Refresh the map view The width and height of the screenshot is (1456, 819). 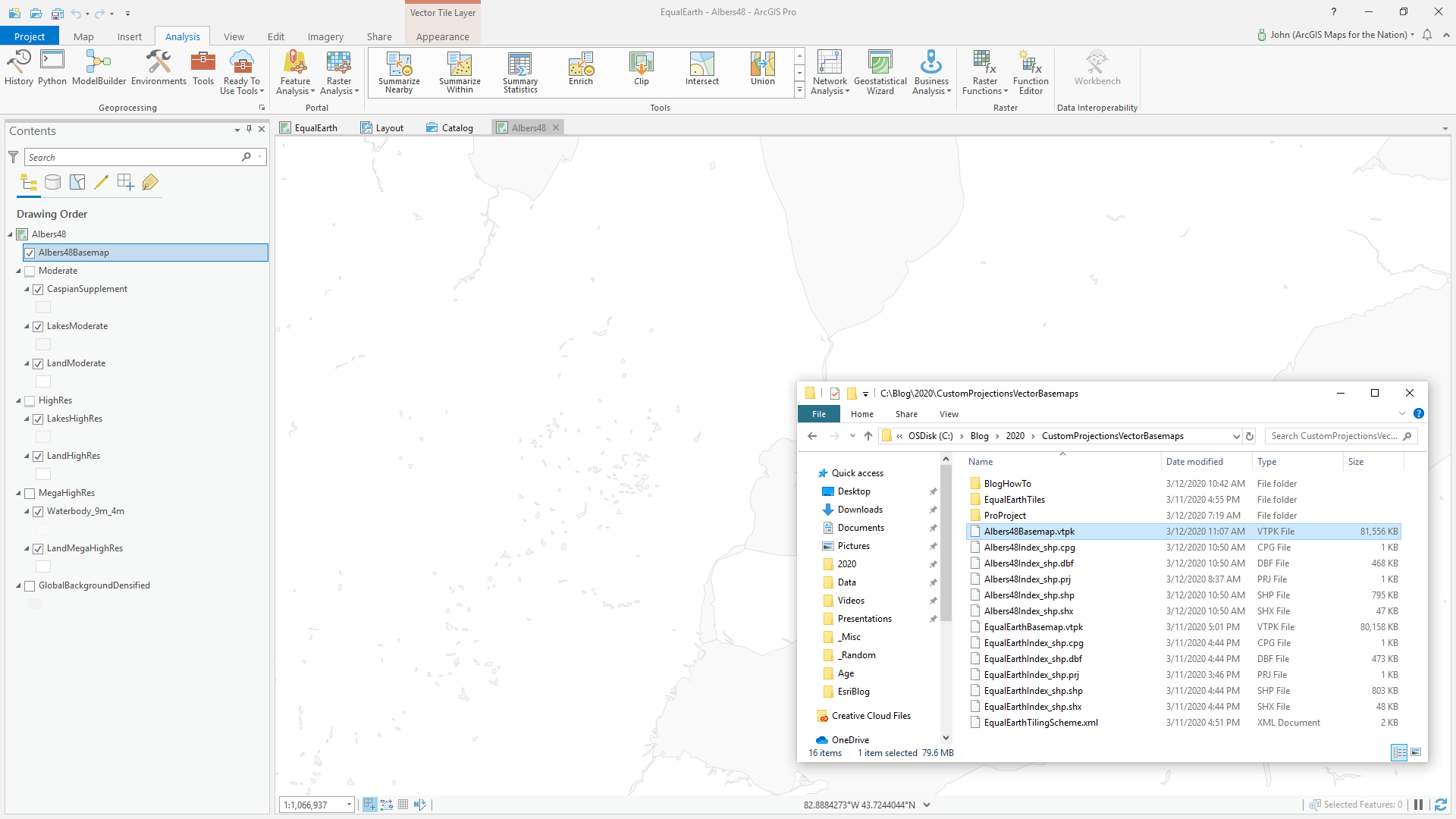1441,805
